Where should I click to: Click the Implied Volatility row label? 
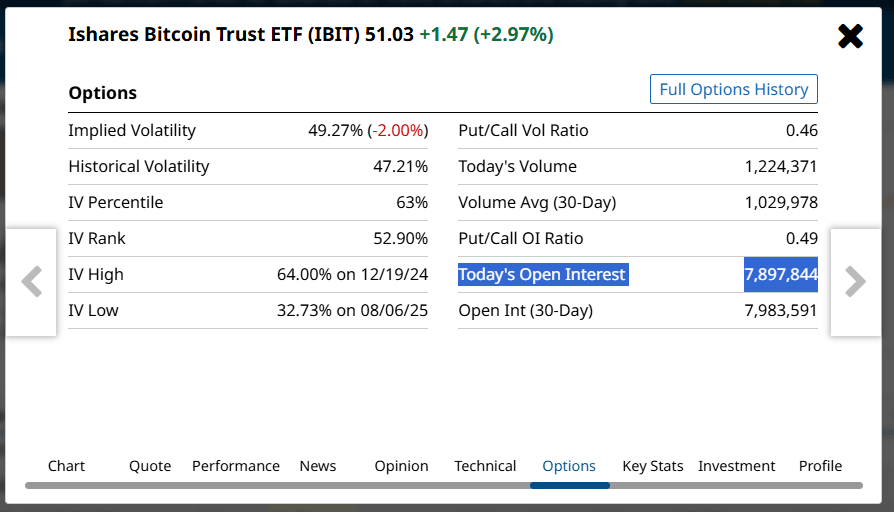click(132, 130)
